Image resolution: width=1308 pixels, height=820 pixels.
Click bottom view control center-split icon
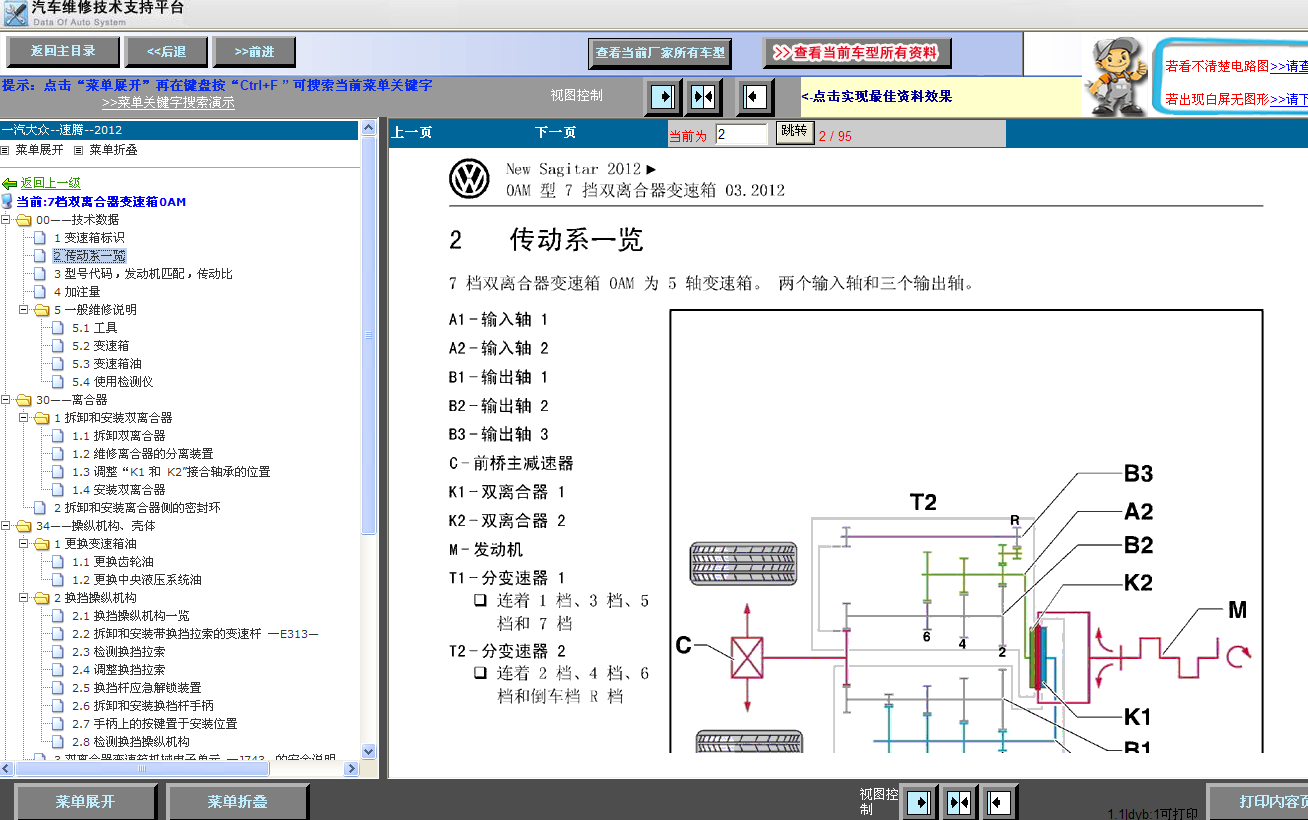(x=959, y=802)
